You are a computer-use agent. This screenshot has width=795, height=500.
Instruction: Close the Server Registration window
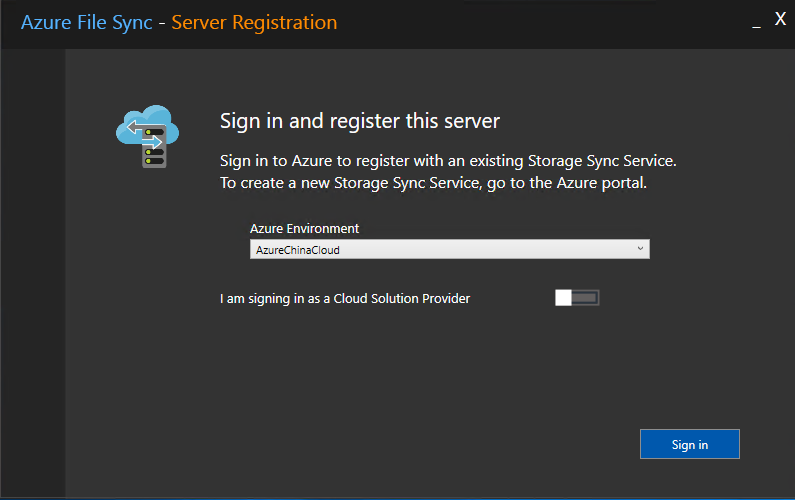781,19
